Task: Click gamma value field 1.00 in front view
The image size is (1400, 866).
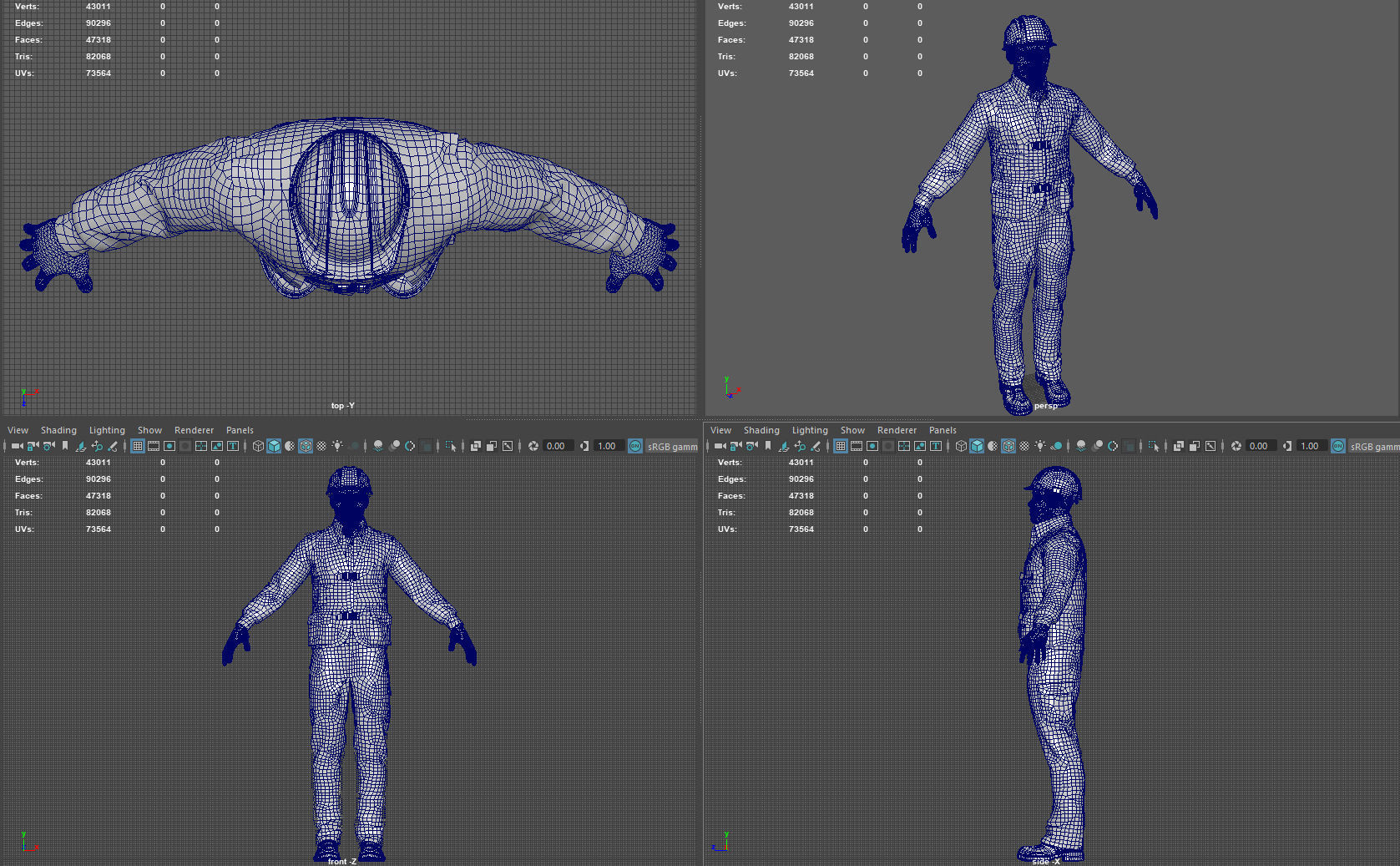Action: click(609, 446)
